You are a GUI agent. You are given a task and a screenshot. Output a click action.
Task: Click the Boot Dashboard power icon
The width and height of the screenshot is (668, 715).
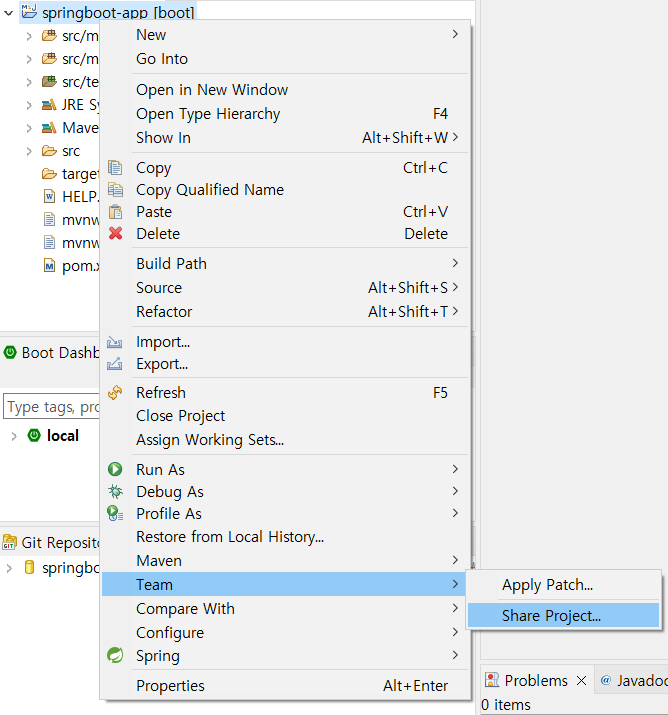pyautogui.click(x=10, y=352)
